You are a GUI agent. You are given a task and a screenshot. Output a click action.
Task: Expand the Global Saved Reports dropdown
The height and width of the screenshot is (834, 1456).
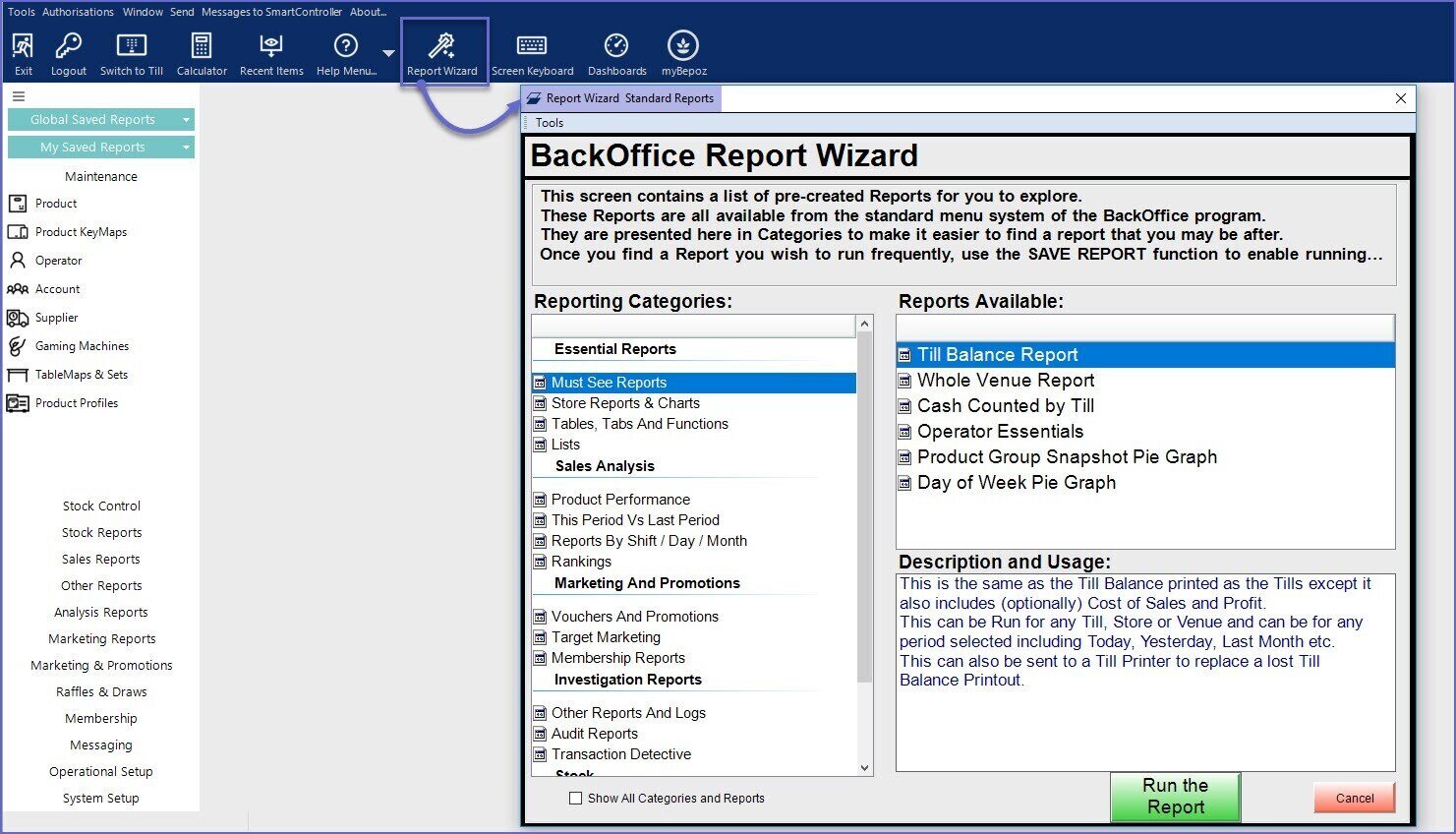coord(186,120)
